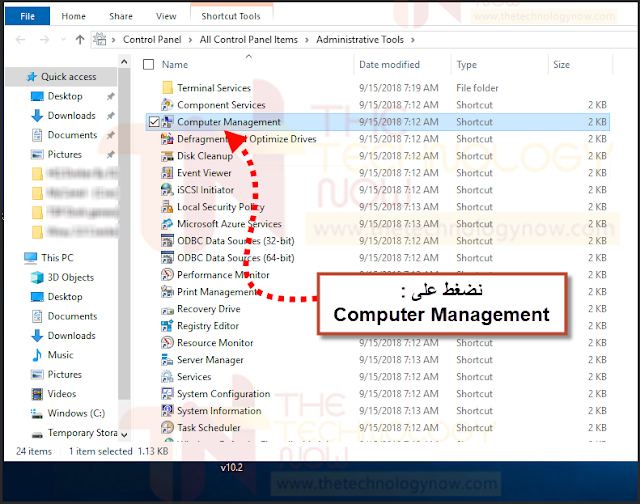This screenshot has width=640, height=504.
Task: Click the Services gear icon
Action: tap(167, 377)
